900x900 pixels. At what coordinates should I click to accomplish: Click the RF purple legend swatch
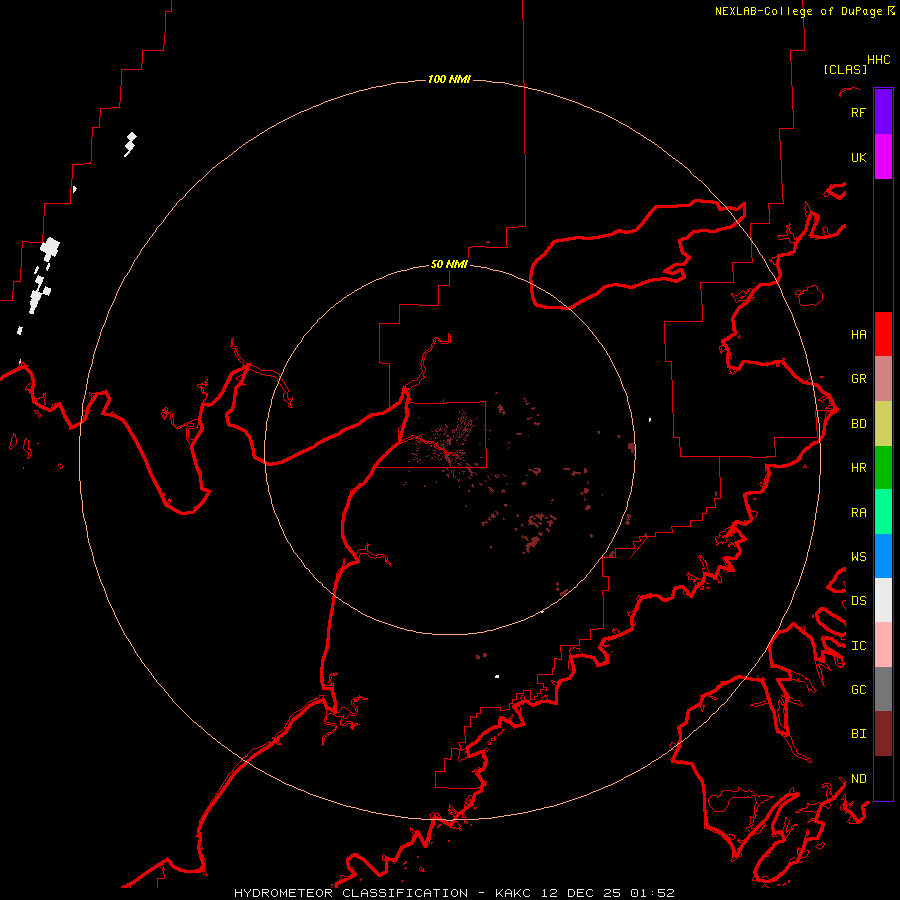coord(883,112)
